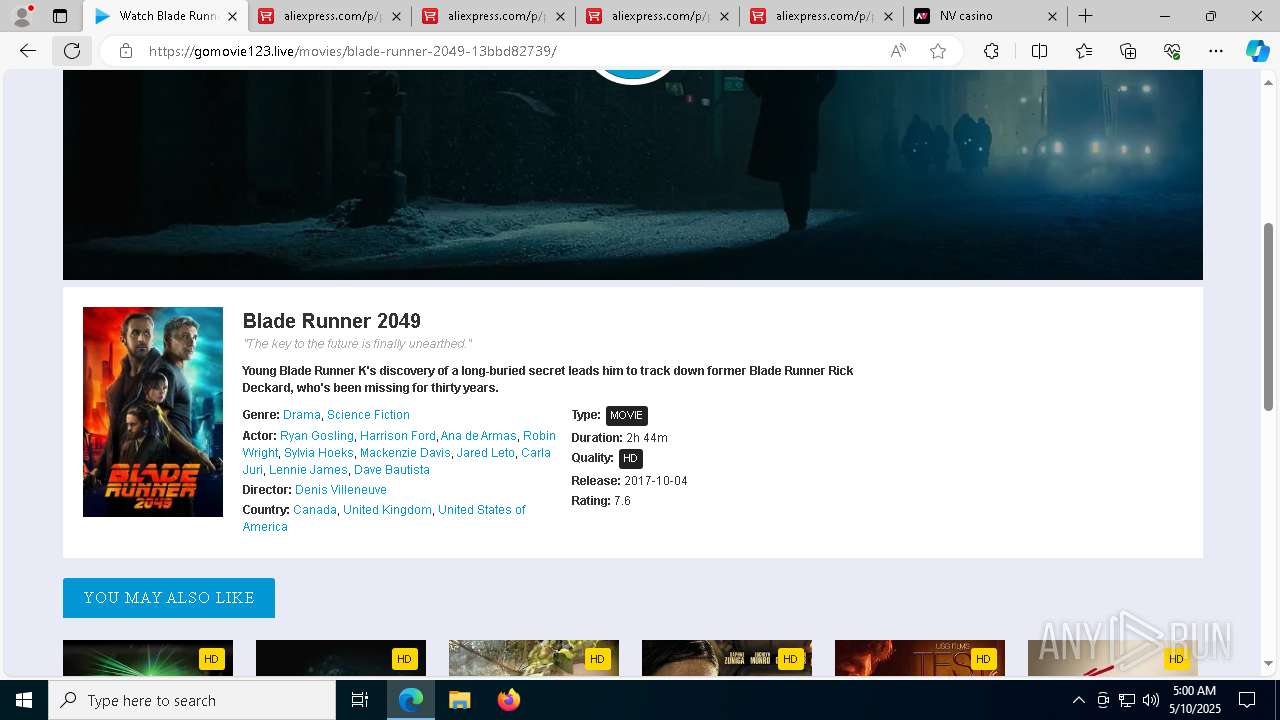This screenshot has height=720, width=1280.
Task: Open the volume speaker tray icon
Action: click(1150, 700)
